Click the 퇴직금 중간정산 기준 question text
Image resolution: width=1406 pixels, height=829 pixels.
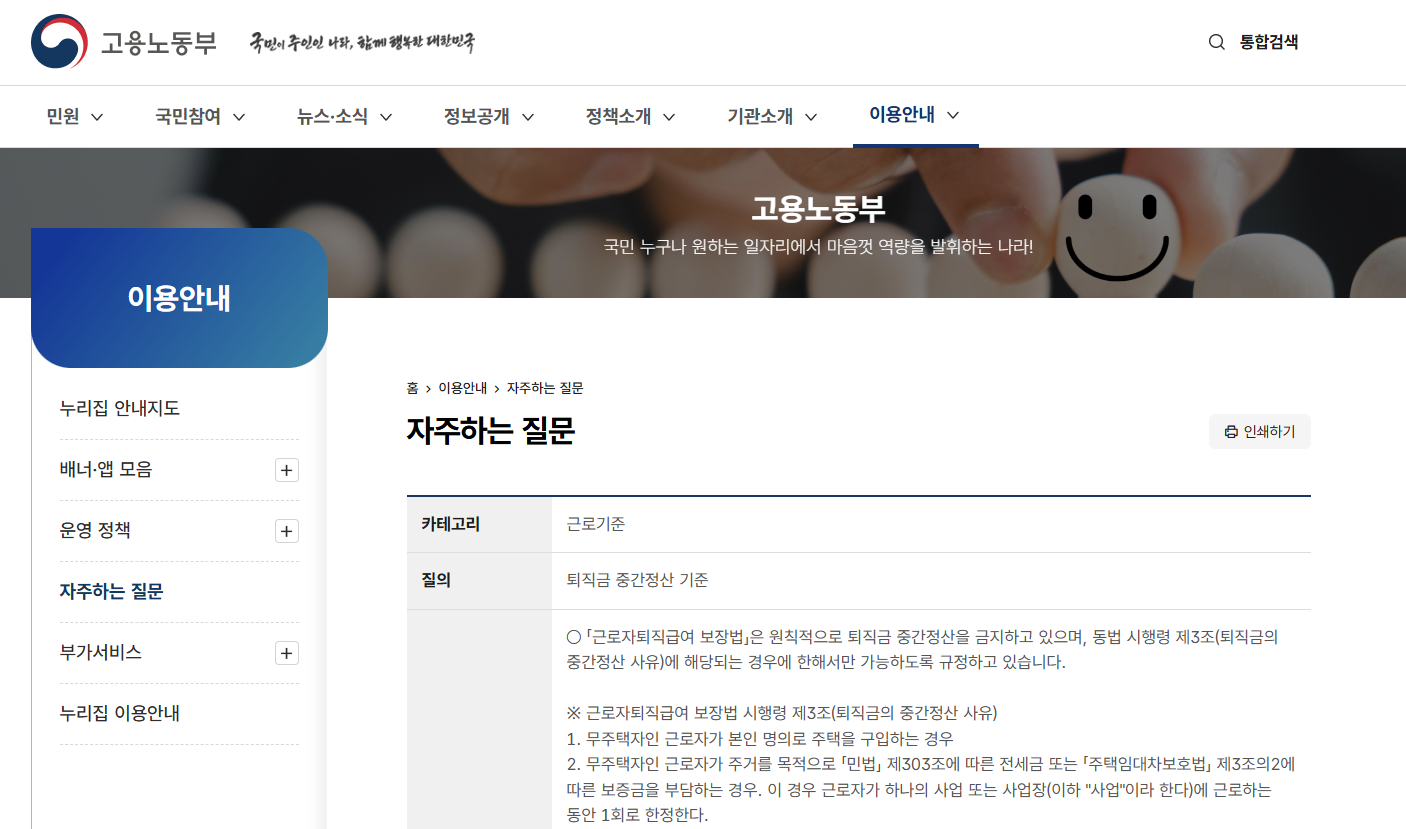click(637, 581)
